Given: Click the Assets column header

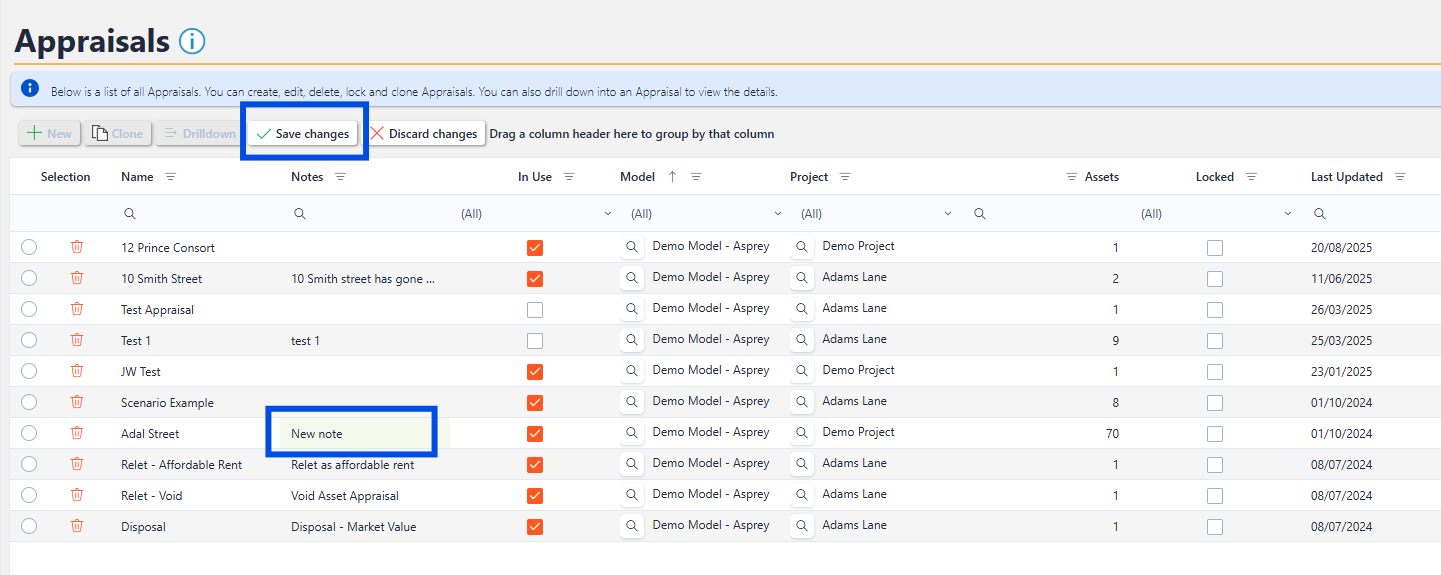Looking at the screenshot, I should 1101,177.
